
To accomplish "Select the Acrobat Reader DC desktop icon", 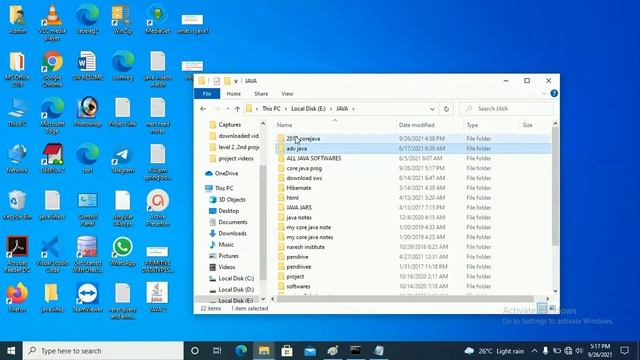I will [x=17, y=255].
